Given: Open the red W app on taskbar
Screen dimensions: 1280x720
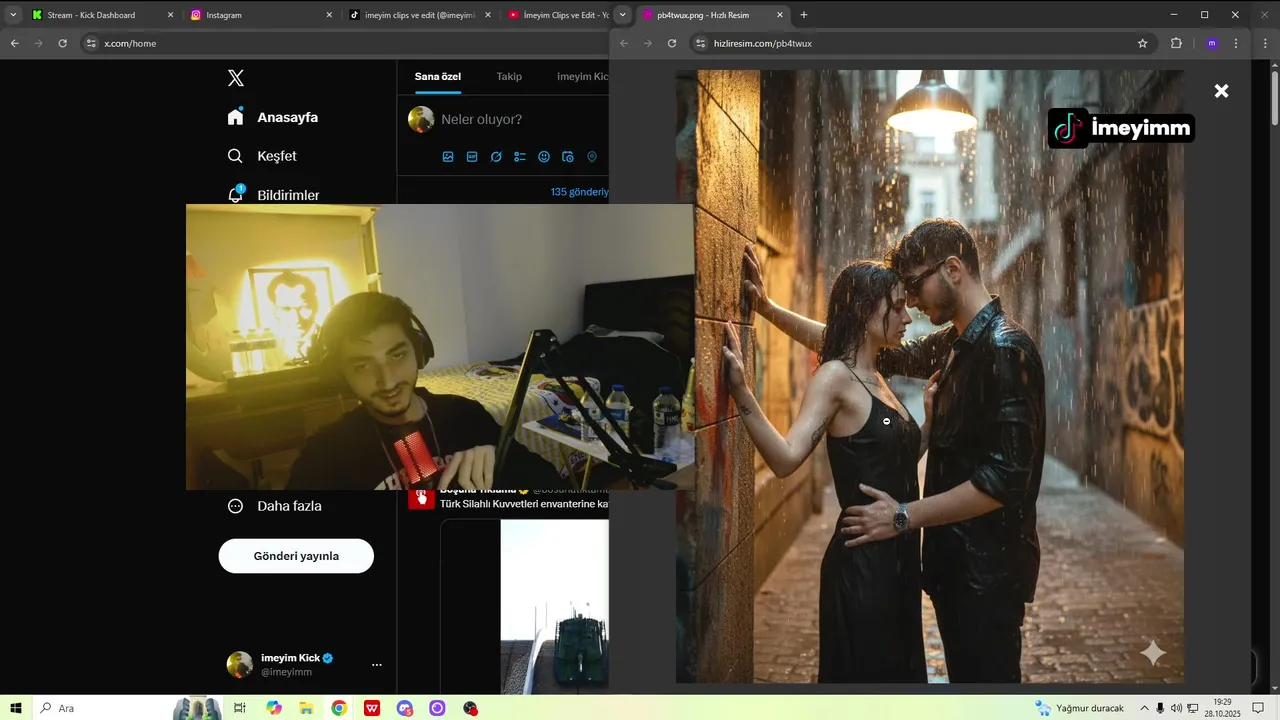Looking at the screenshot, I should [372, 708].
